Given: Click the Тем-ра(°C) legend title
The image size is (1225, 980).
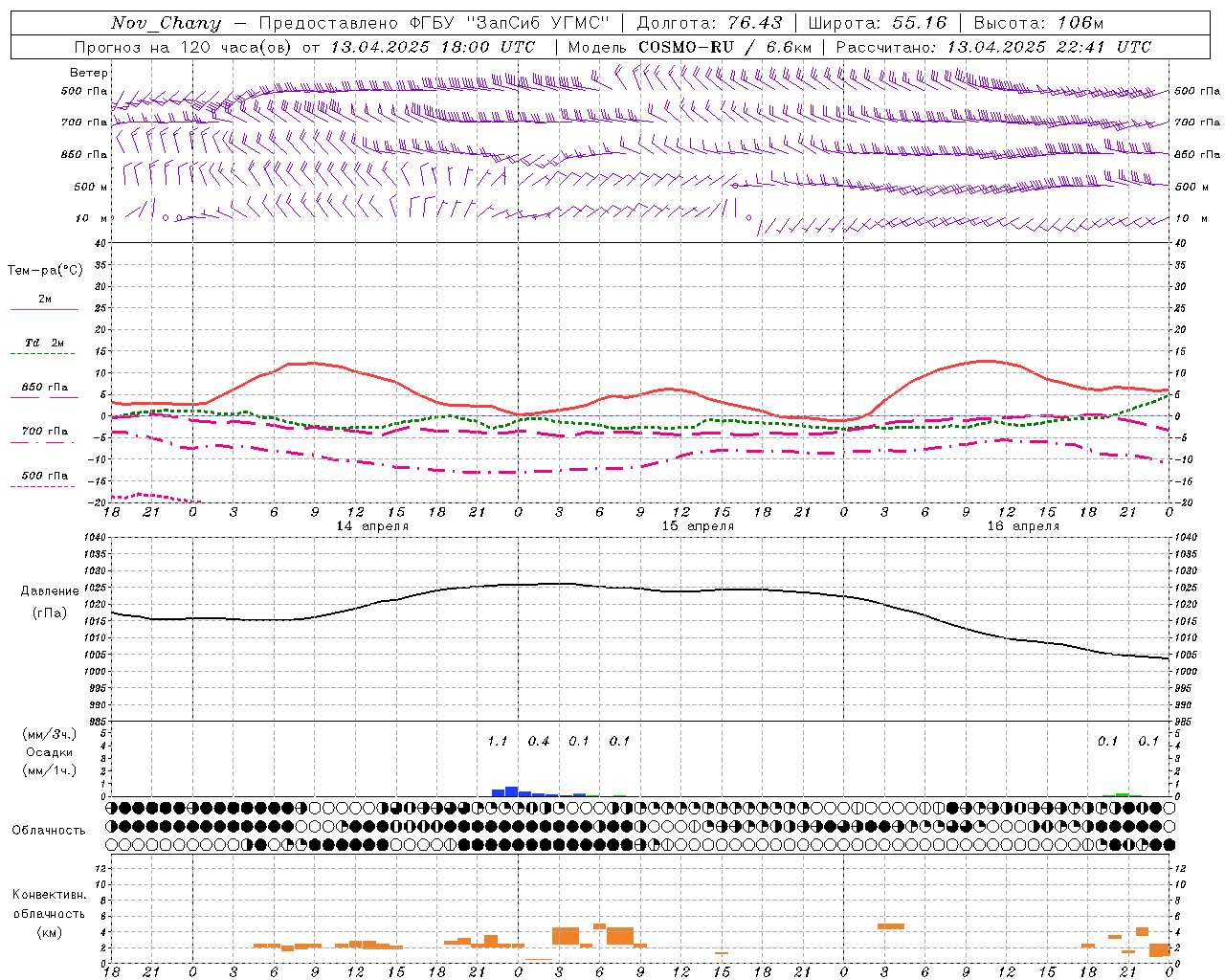Looking at the screenshot, I should coord(45,271).
